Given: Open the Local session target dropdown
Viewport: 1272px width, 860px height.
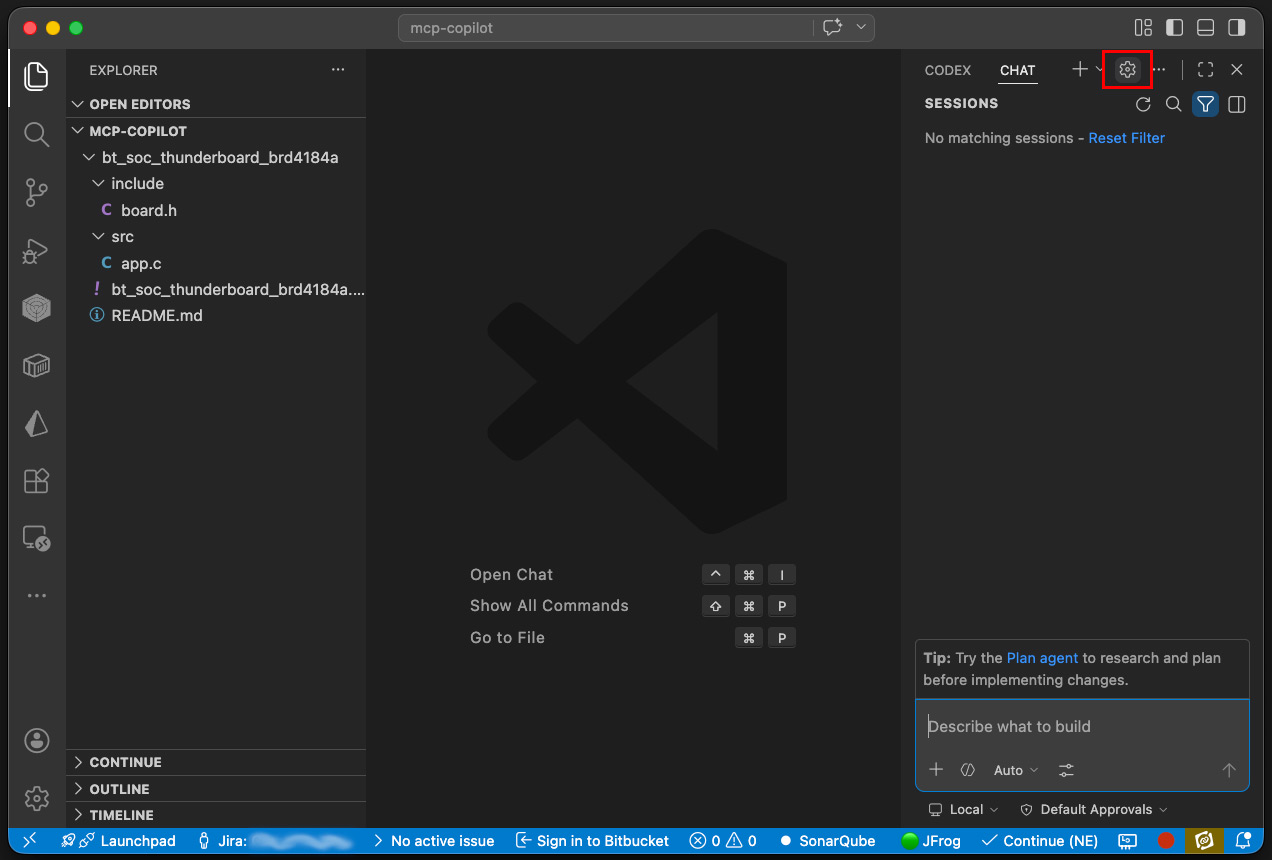Looking at the screenshot, I should (964, 810).
